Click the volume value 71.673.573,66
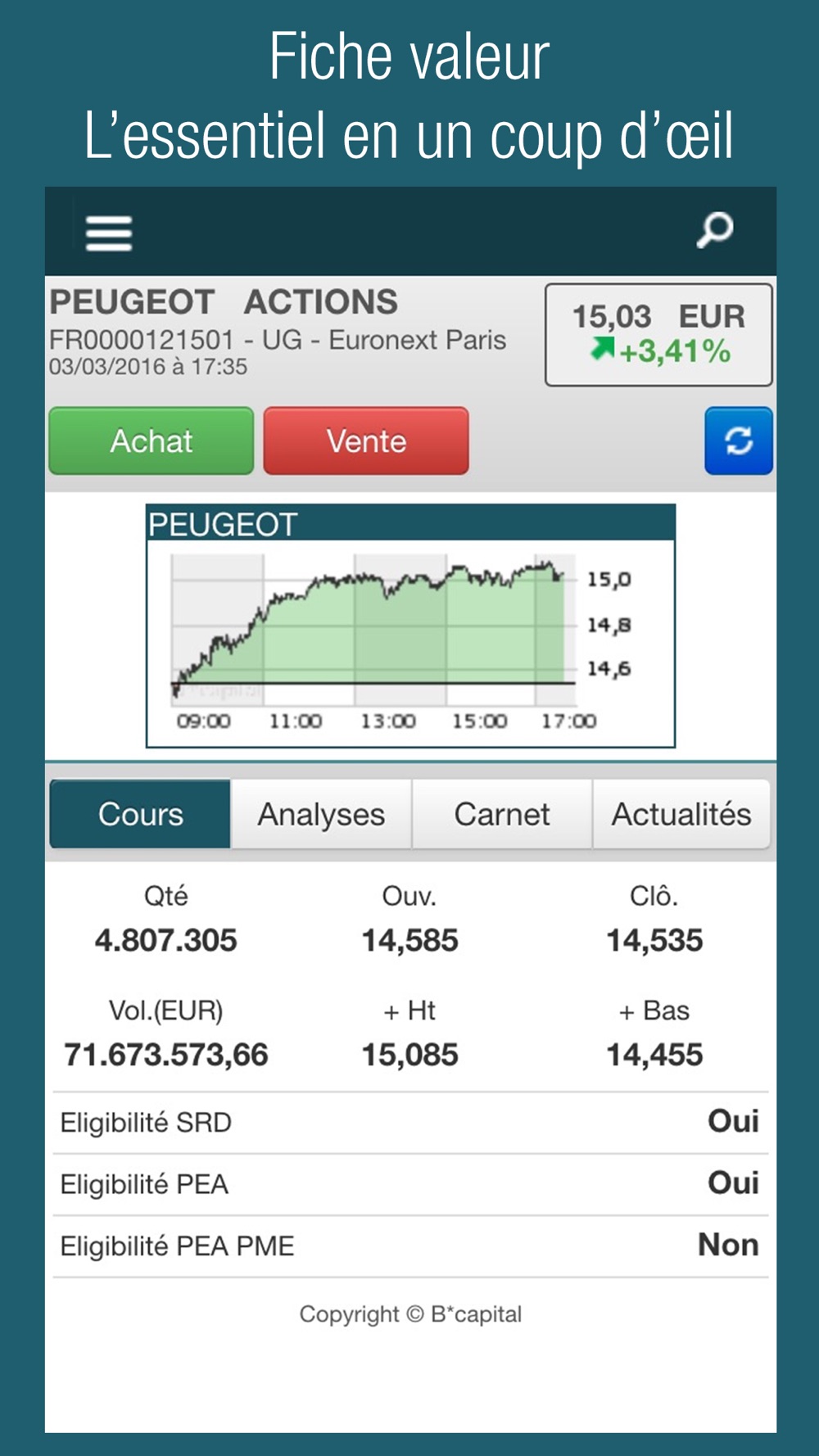The image size is (819, 1456). (165, 1055)
